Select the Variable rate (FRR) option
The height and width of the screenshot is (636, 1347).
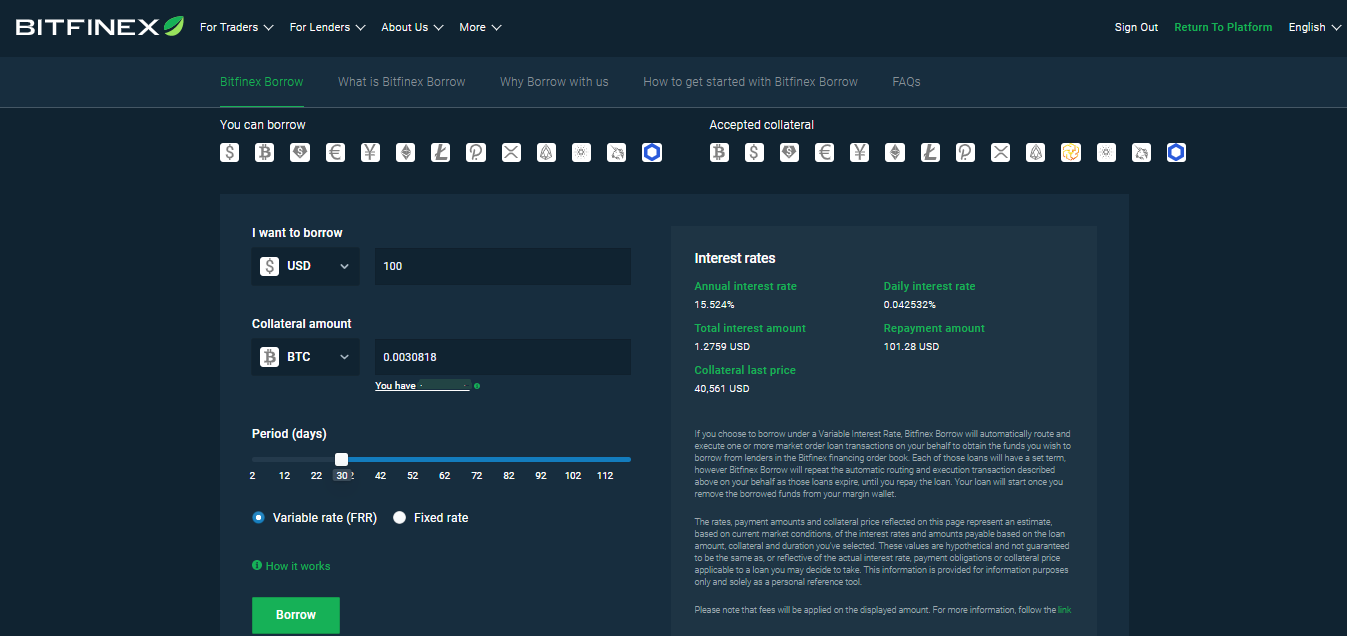click(x=259, y=518)
